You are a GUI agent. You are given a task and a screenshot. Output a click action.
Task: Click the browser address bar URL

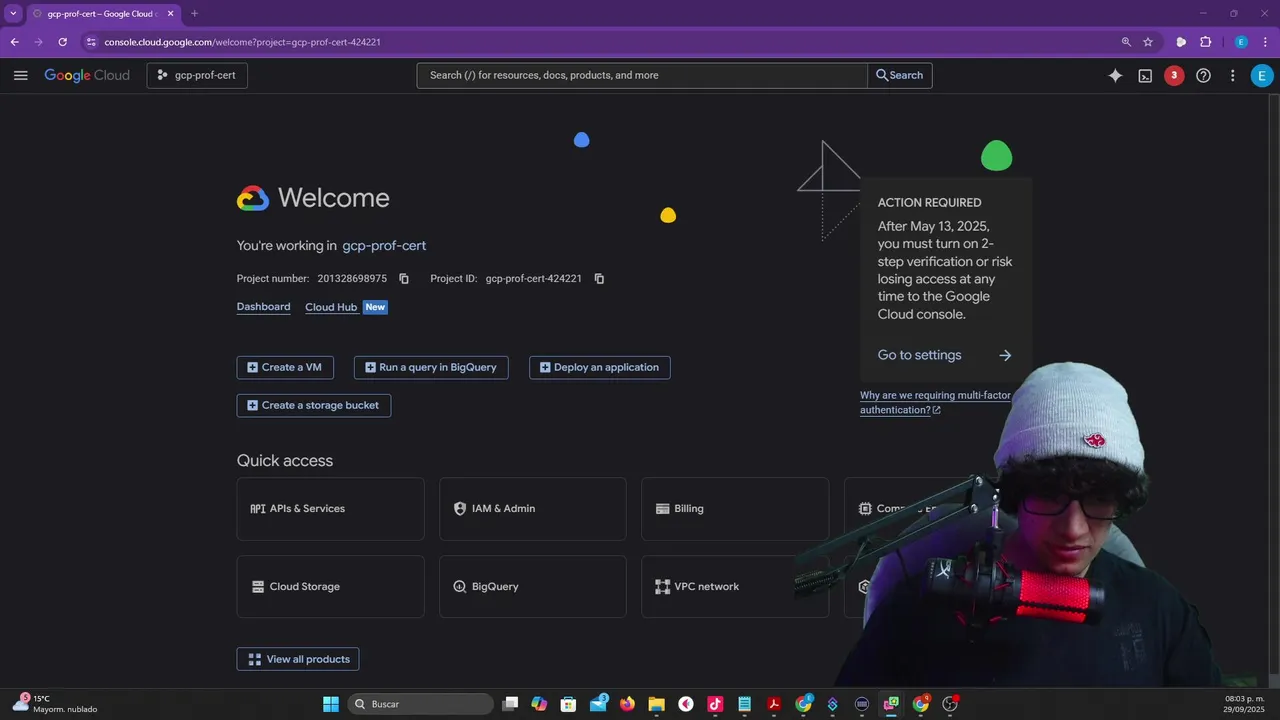243,42
